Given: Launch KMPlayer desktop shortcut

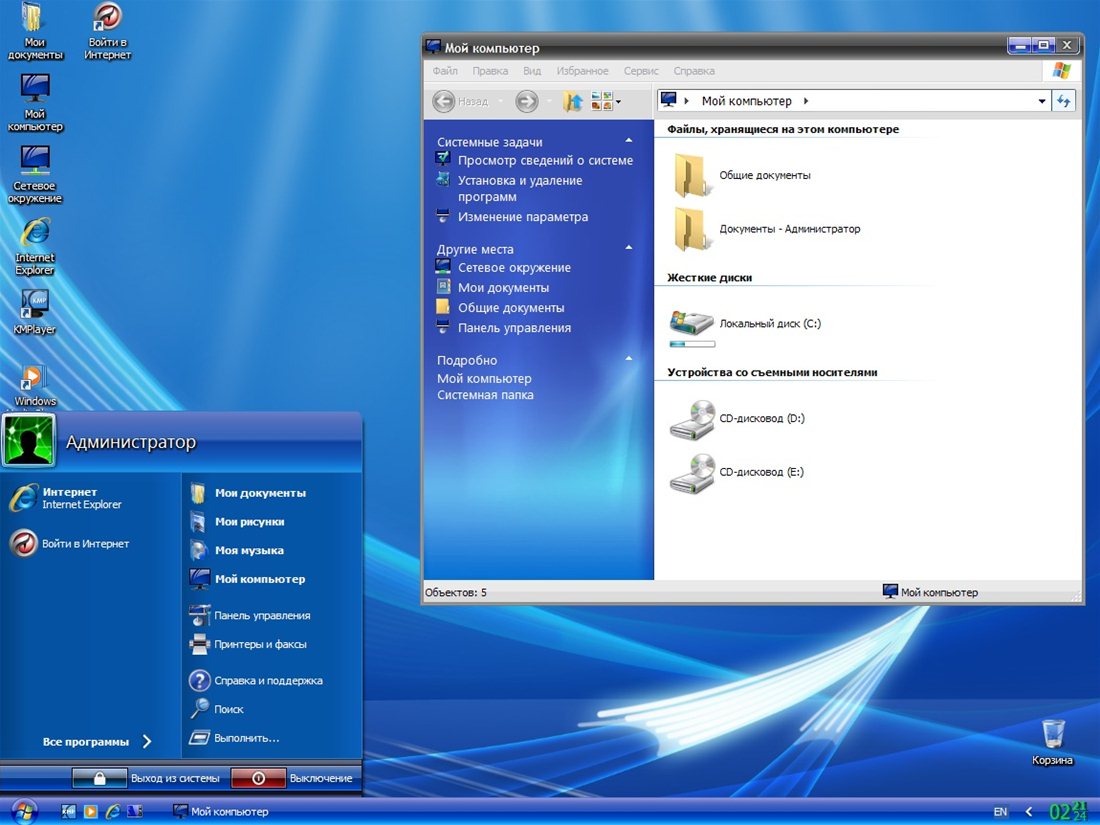Looking at the screenshot, I should coord(35,304).
